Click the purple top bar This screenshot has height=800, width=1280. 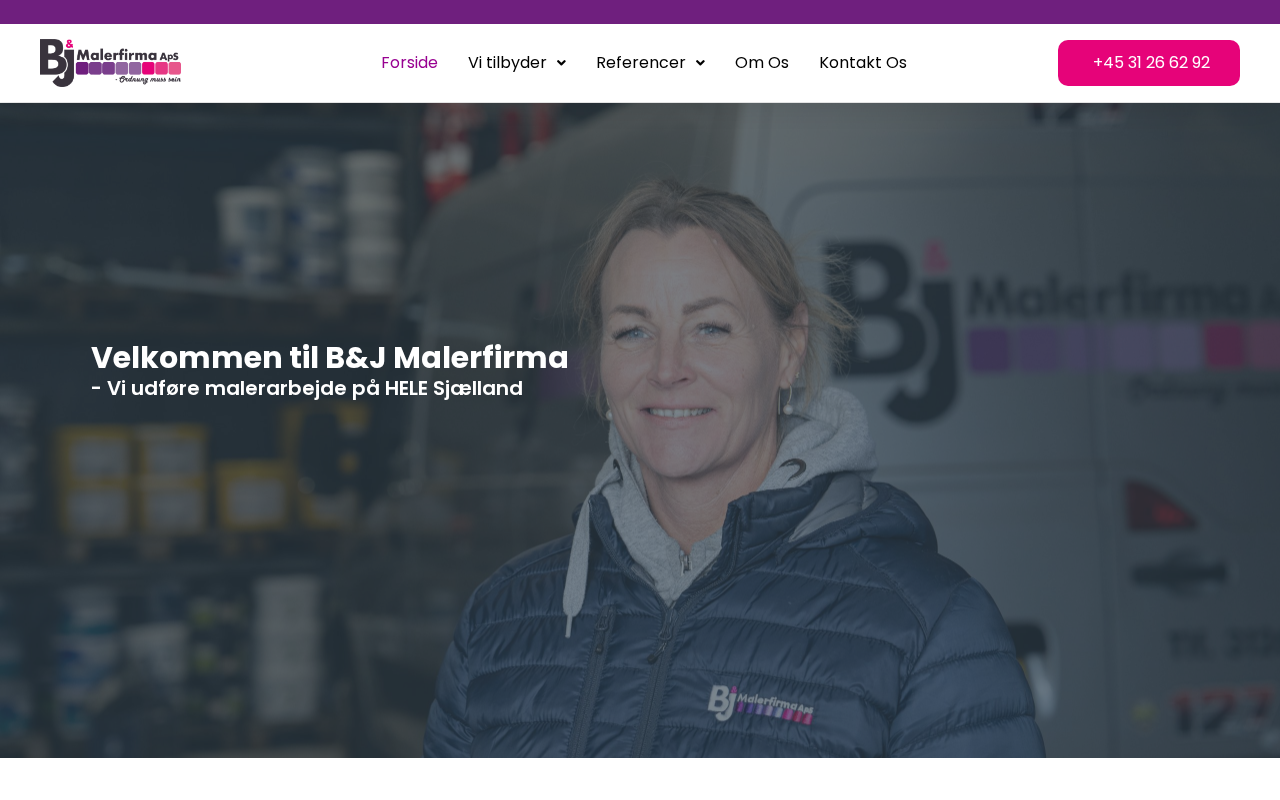pyautogui.click(x=640, y=12)
